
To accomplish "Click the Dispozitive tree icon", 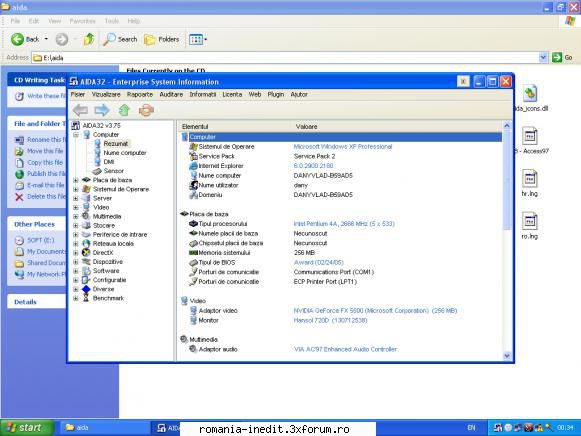I will tap(86, 262).
